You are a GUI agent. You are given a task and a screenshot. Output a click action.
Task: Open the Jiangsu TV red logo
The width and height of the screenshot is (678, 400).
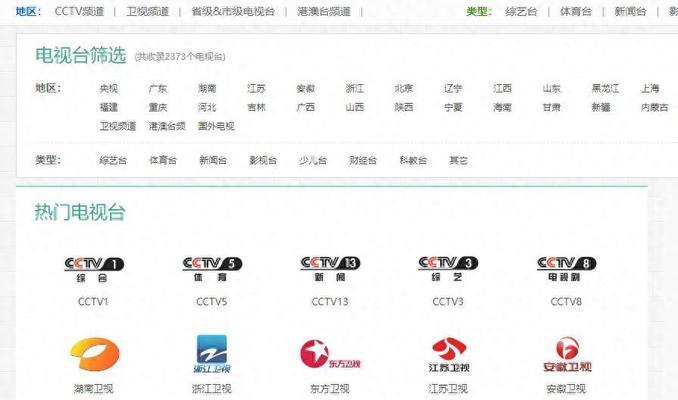click(x=449, y=355)
